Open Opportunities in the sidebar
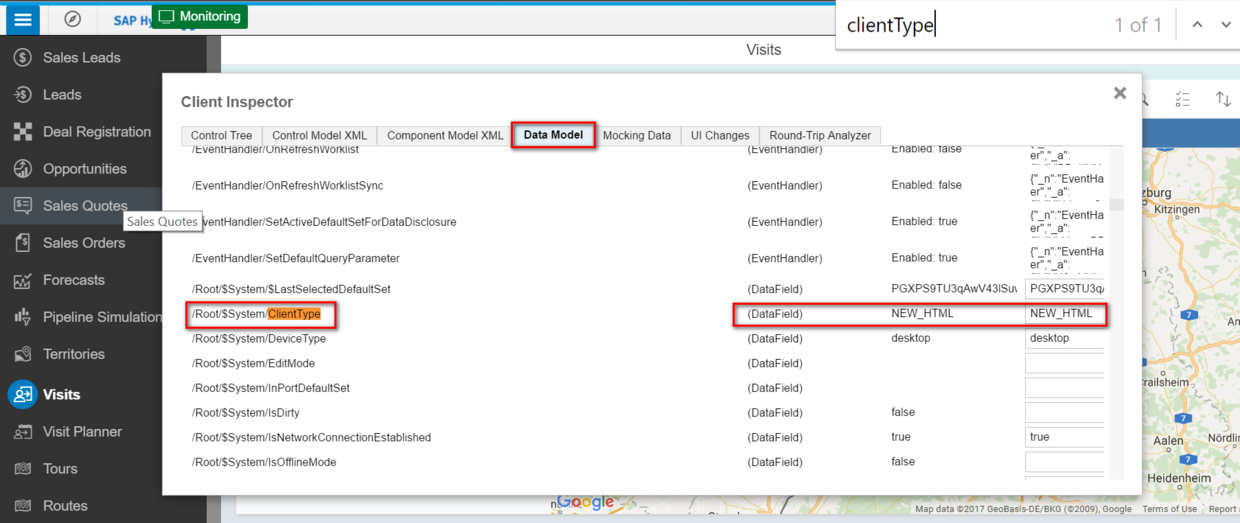Viewport: 1240px width, 523px height. 84,169
